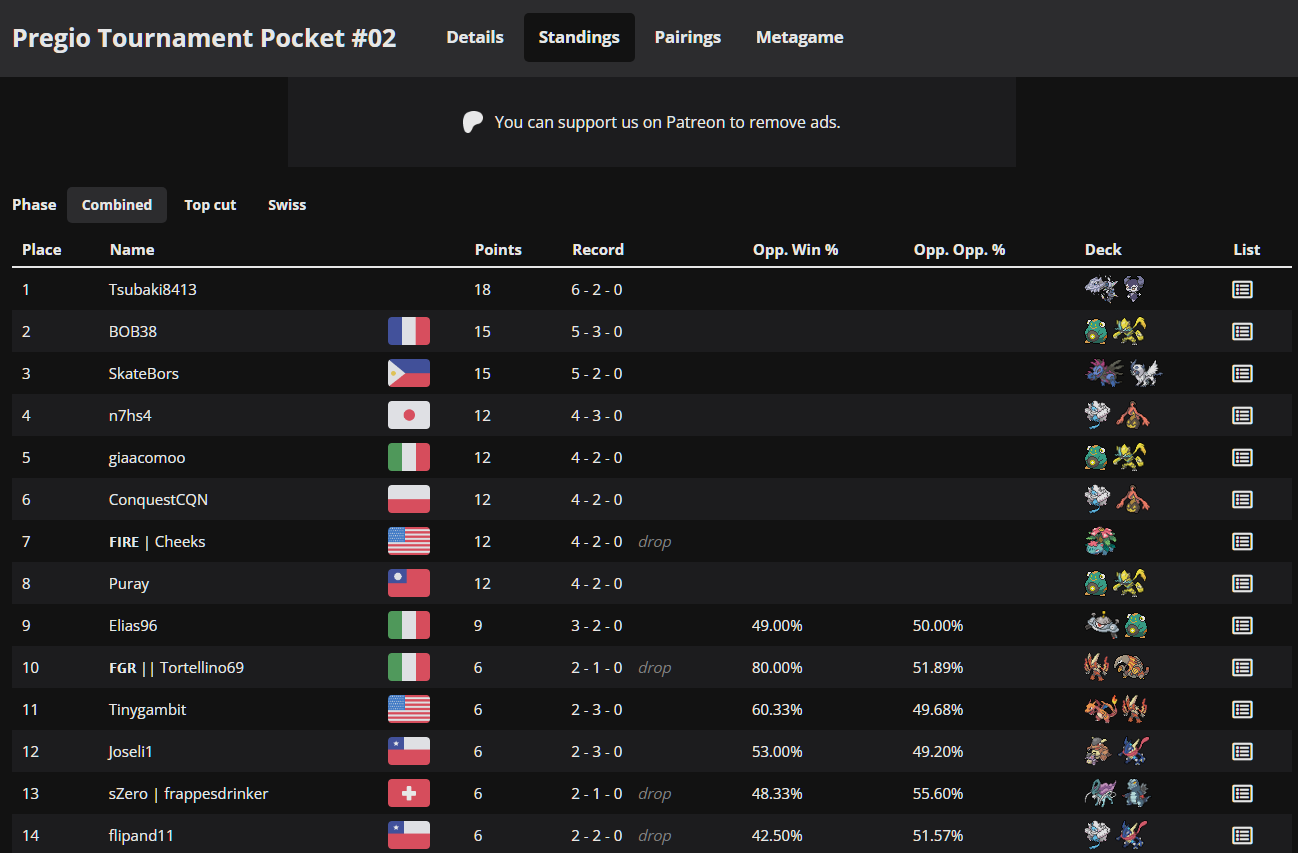The width and height of the screenshot is (1298, 853).
Task: Switch phase filter to Top cut
Action: [x=210, y=205]
